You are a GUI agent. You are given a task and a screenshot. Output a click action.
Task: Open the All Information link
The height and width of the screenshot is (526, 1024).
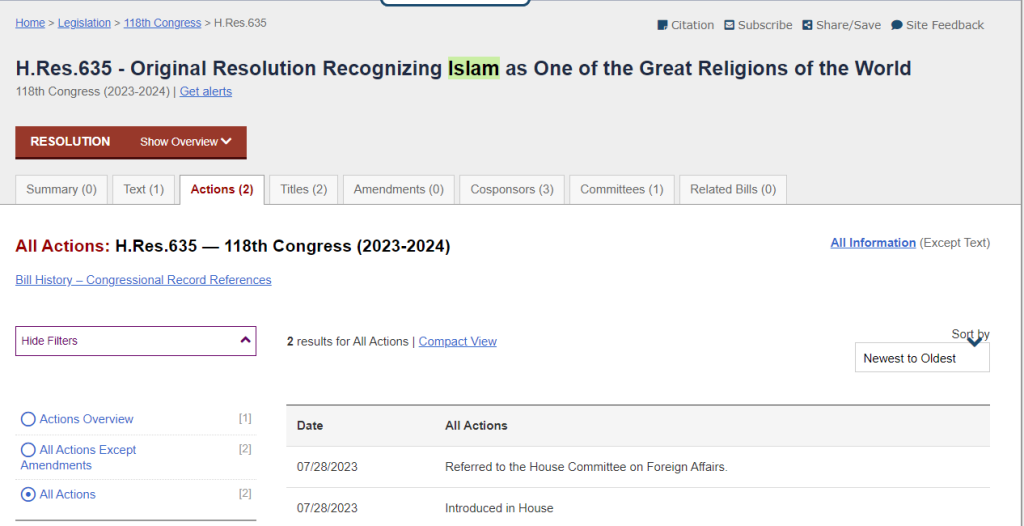873,243
